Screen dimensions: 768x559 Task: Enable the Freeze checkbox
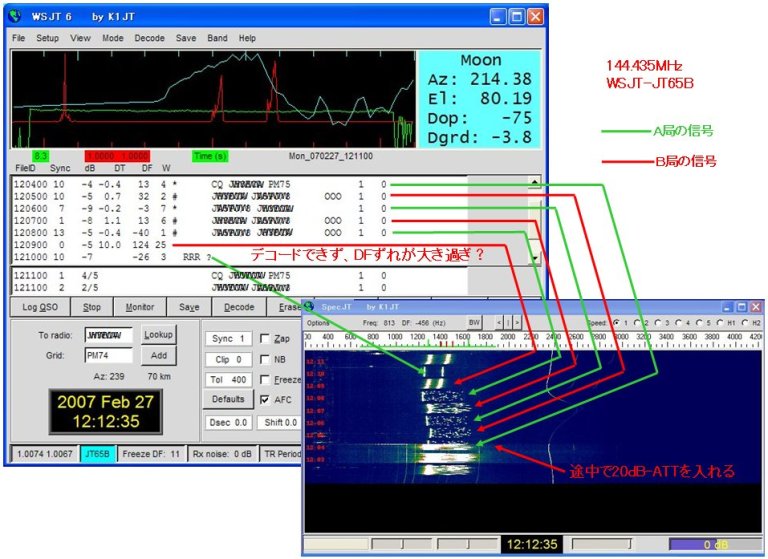click(265, 380)
